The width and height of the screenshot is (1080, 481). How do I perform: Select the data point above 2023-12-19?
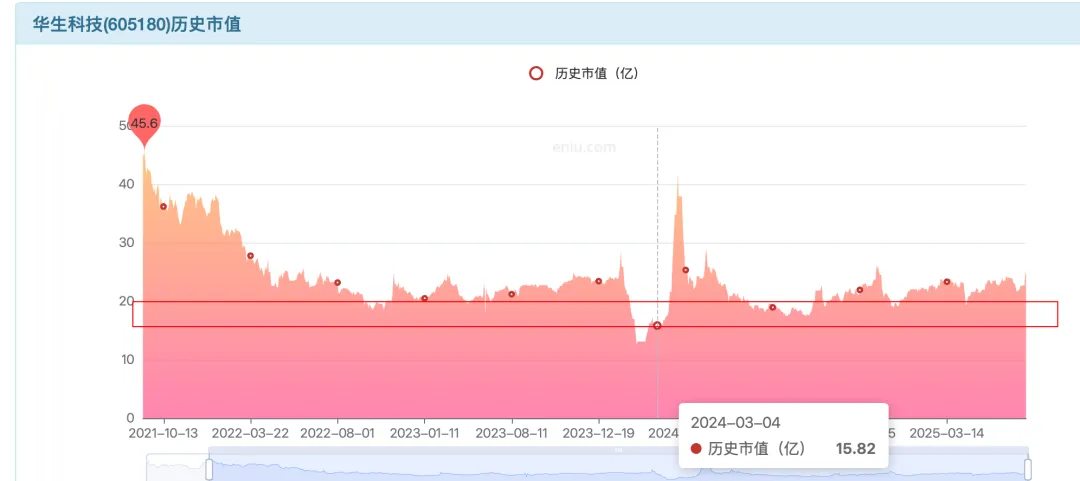599,281
